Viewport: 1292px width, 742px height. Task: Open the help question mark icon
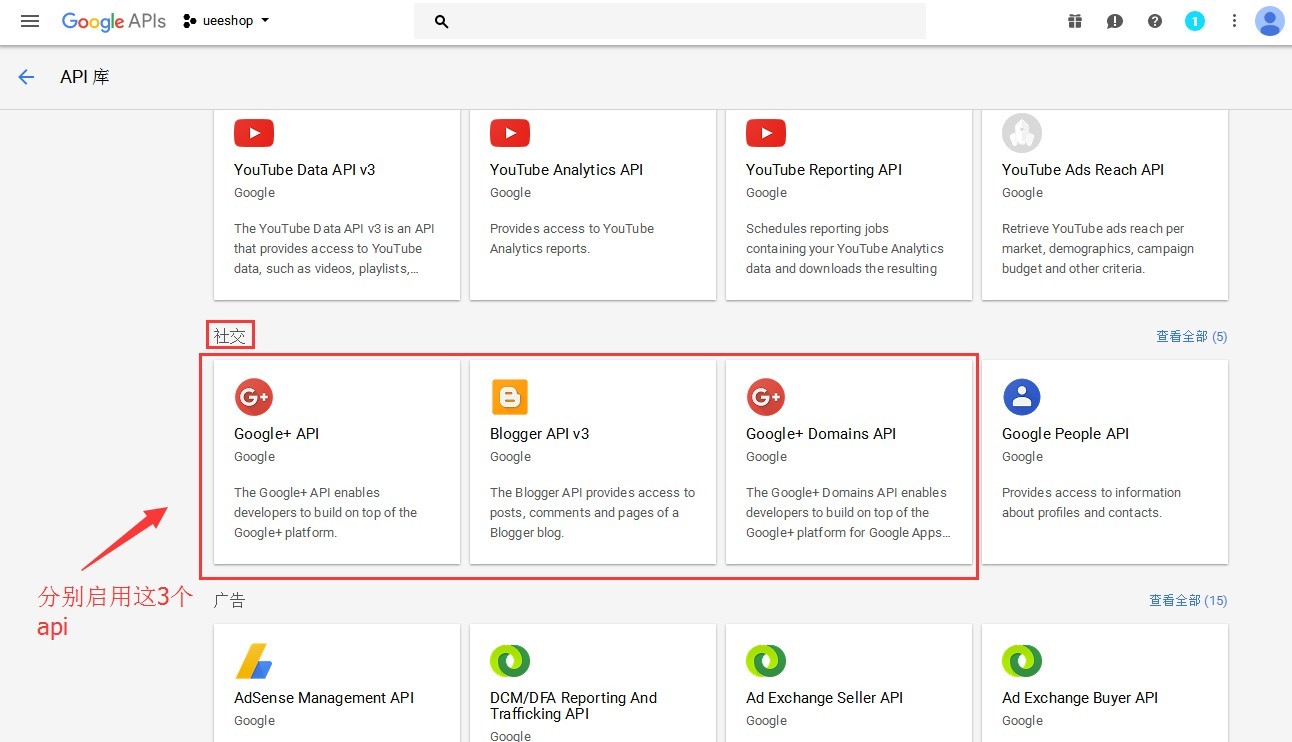pos(1155,21)
